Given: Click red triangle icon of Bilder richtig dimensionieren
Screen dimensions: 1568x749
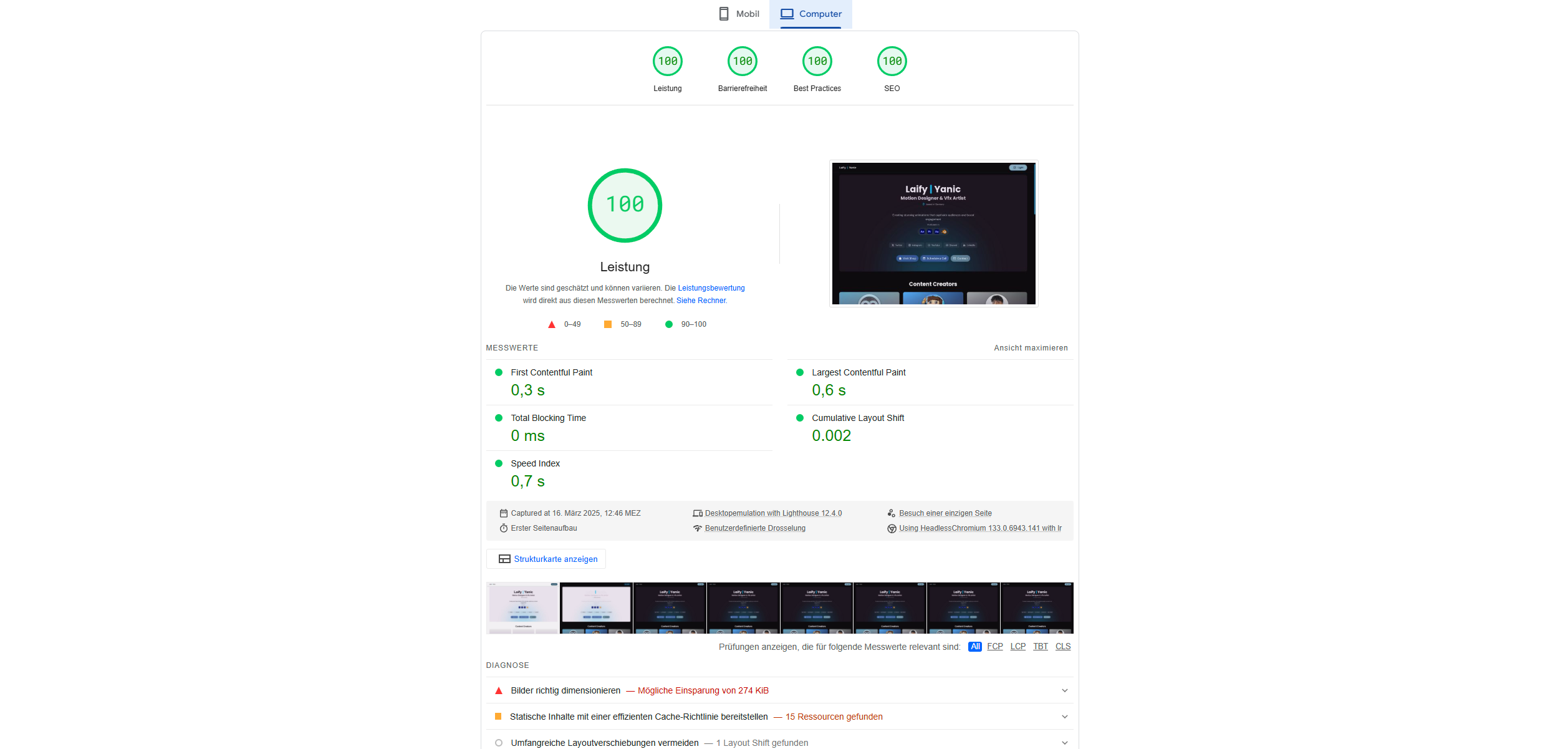Looking at the screenshot, I should pyautogui.click(x=499, y=690).
